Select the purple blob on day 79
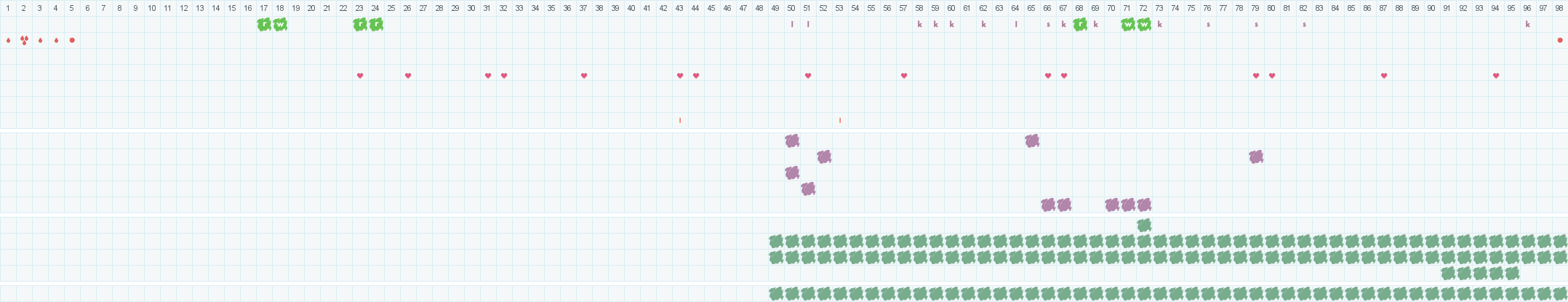This screenshot has width=1568, height=302. [x=1256, y=156]
